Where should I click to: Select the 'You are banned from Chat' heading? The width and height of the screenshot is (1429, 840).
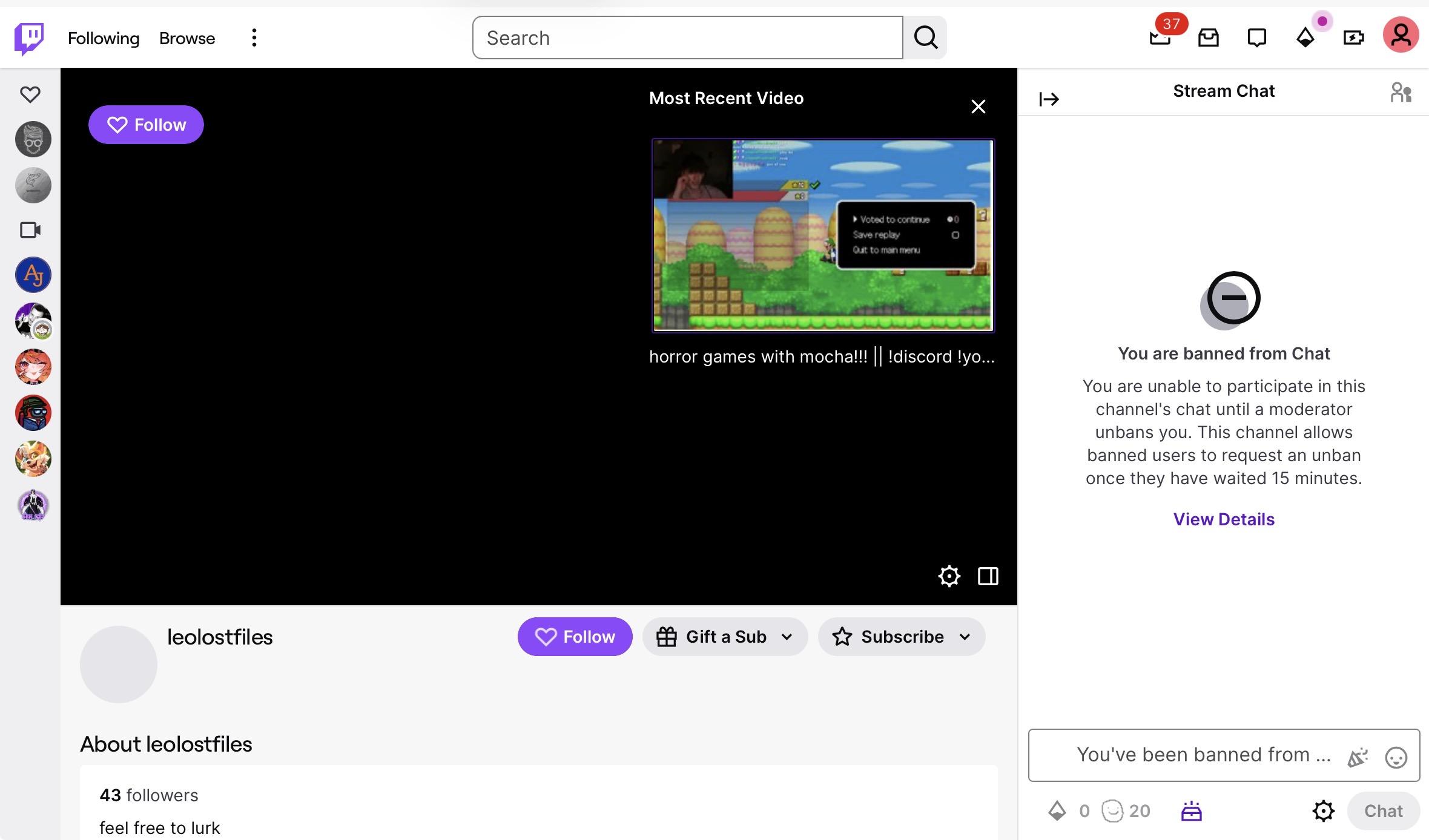tap(1224, 353)
